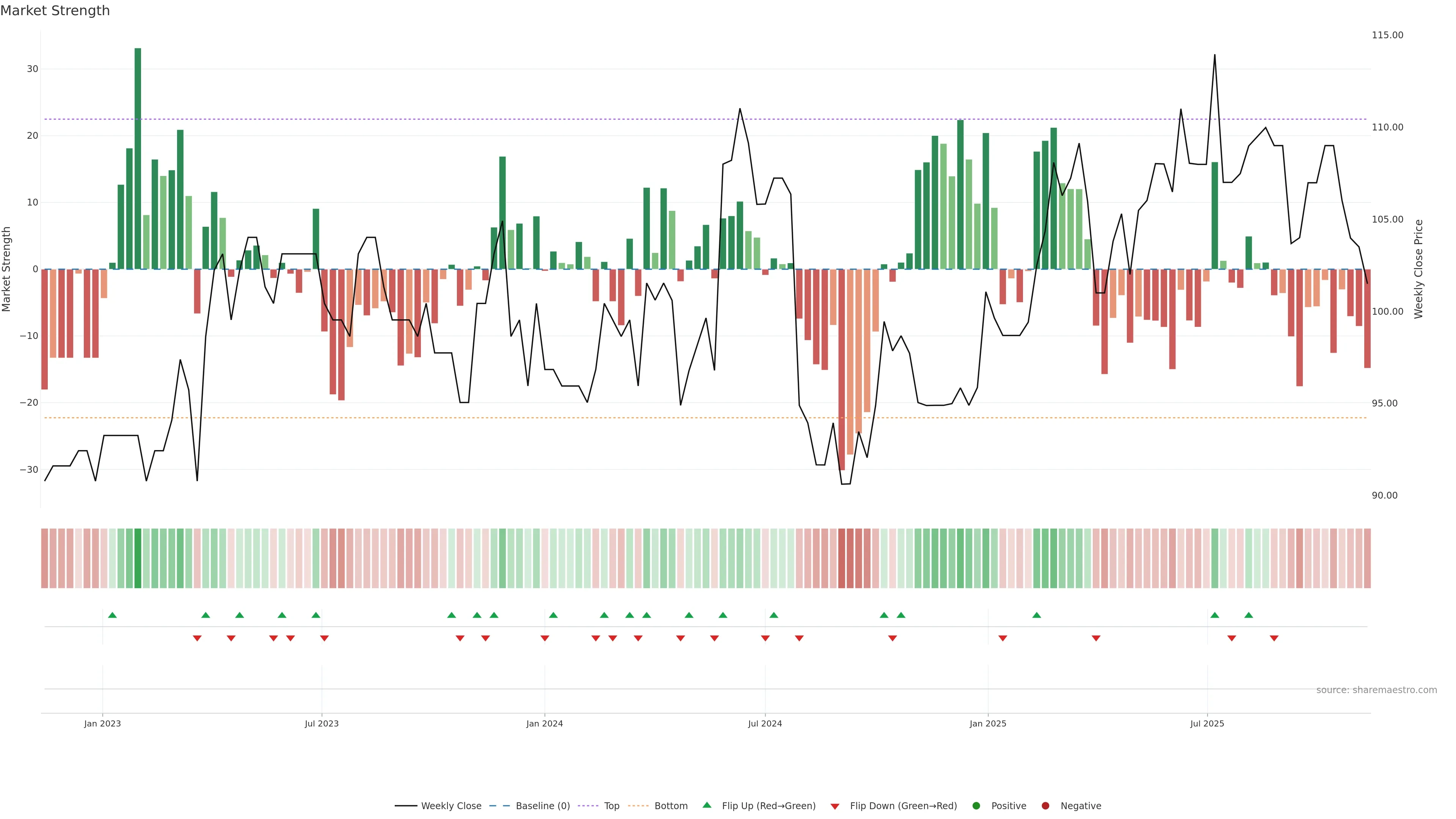Click the last red flip-down marker on the right
This screenshot has width=1456, height=819.
[x=1274, y=638]
